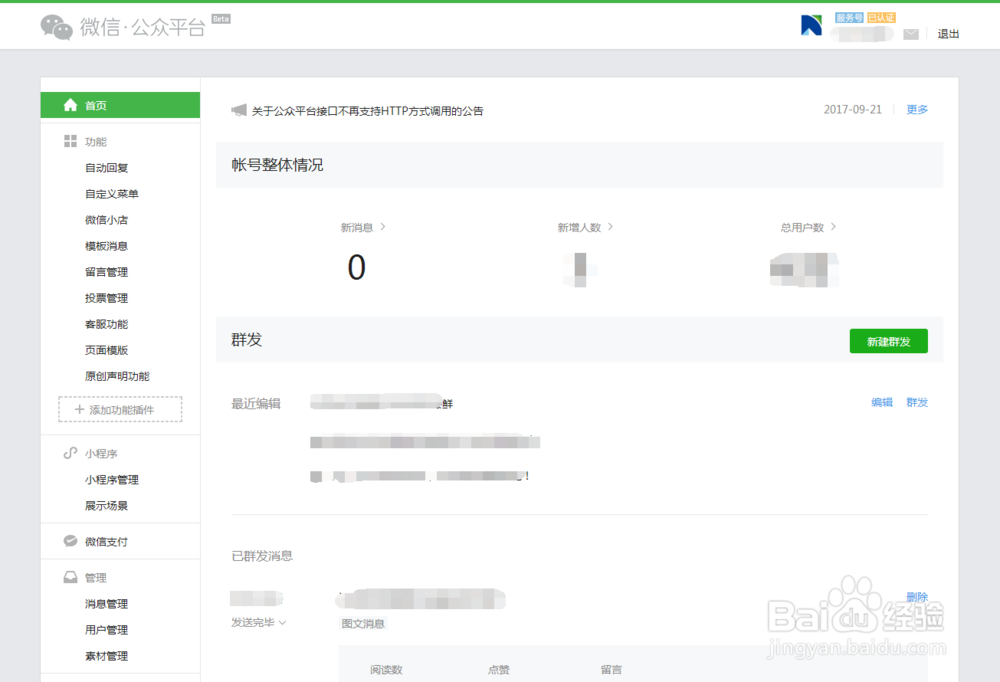The width and height of the screenshot is (1000, 682).
Task: Log out via 退出 at top right
Action: click(x=948, y=33)
